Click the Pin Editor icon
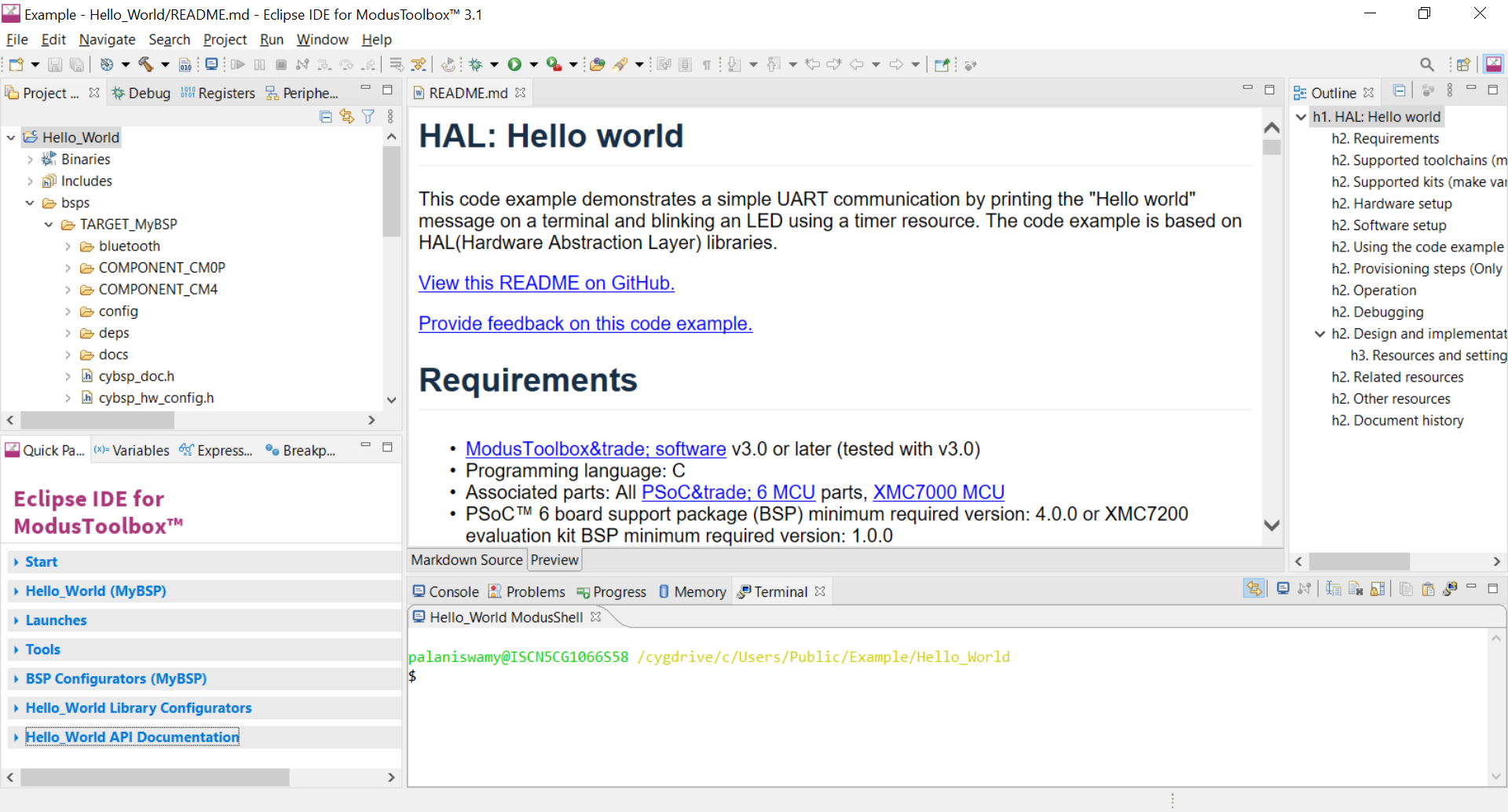The width and height of the screenshot is (1508, 812). [942, 64]
